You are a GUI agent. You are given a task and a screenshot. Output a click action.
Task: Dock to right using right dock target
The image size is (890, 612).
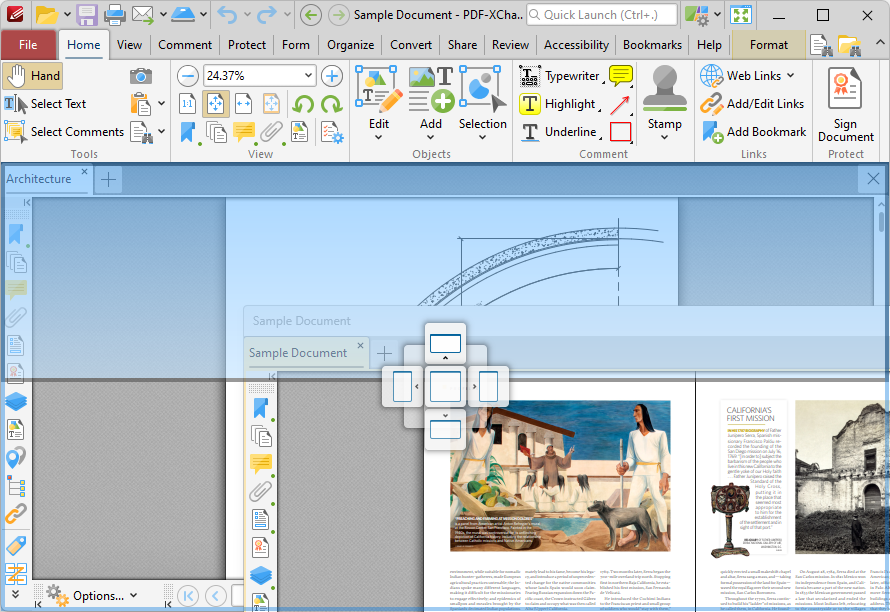tap(488, 386)
